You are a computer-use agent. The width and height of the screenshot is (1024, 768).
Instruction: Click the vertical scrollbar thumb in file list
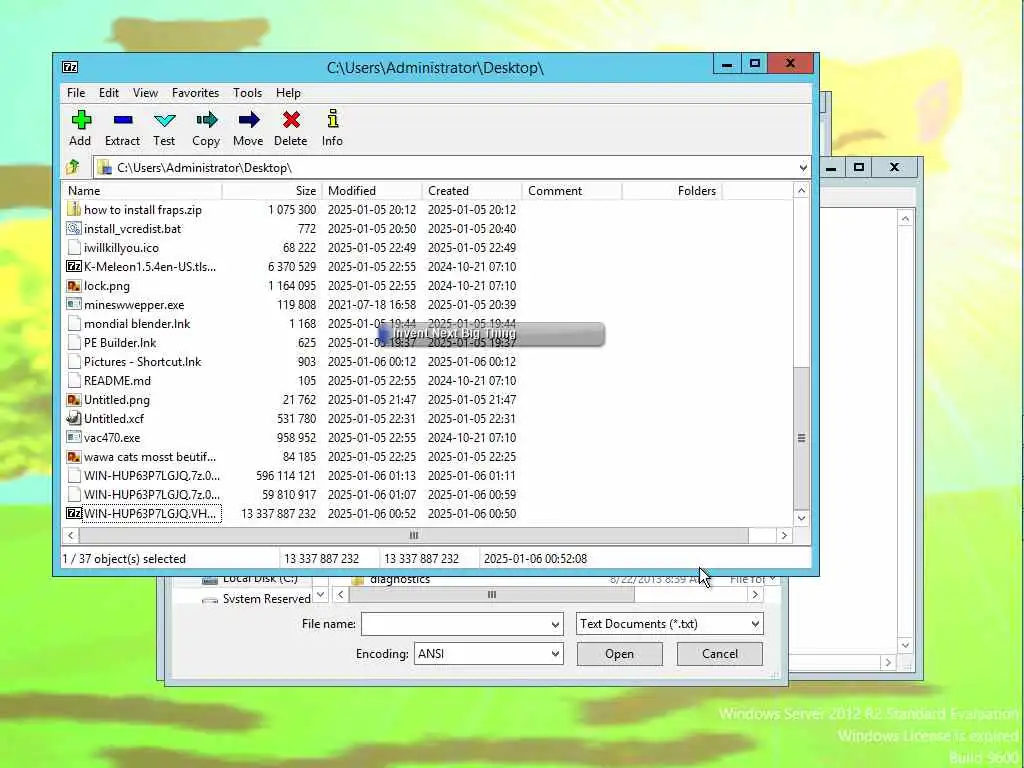pos(801,438)
